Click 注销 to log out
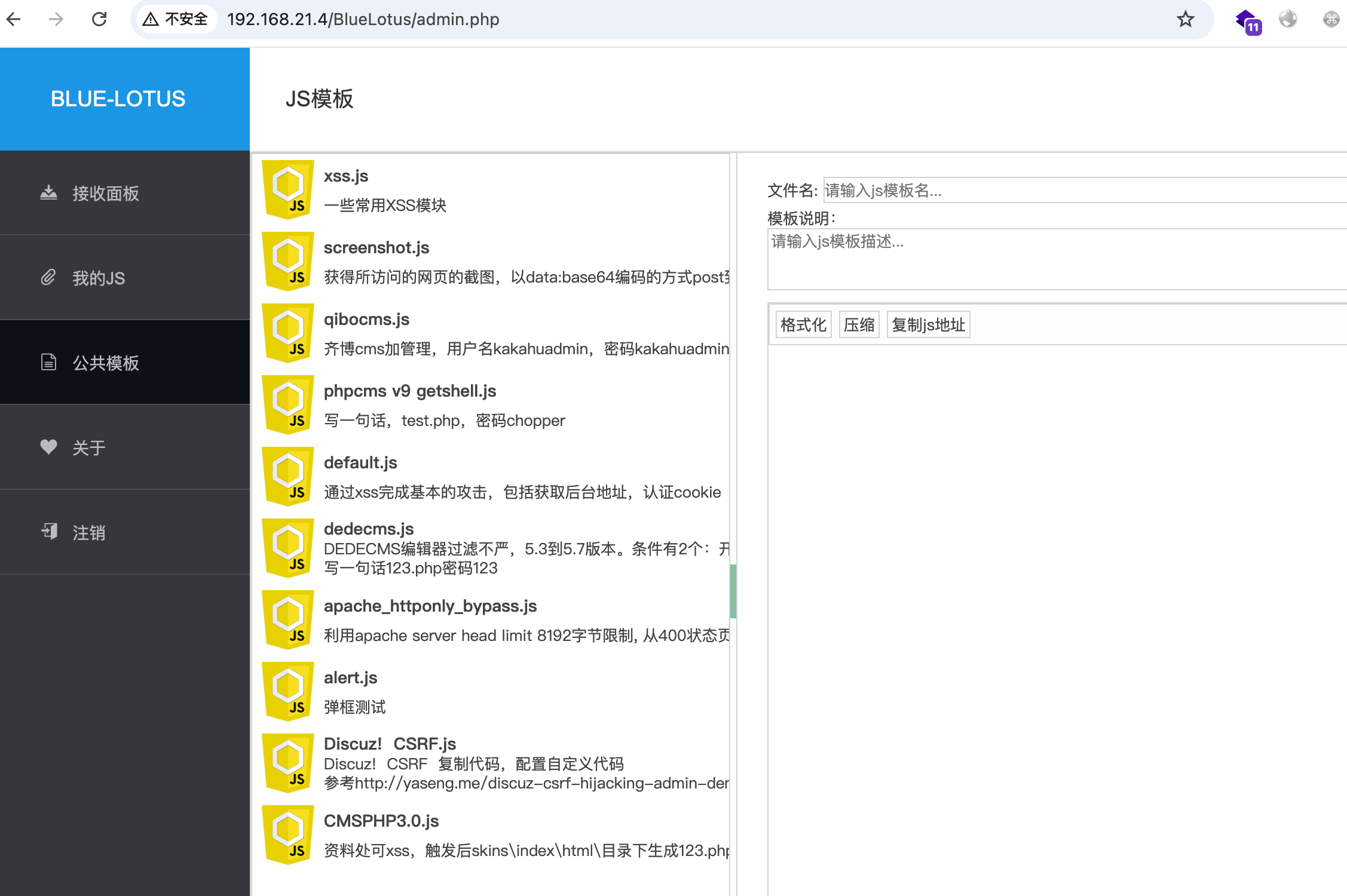 click(124, 532)
